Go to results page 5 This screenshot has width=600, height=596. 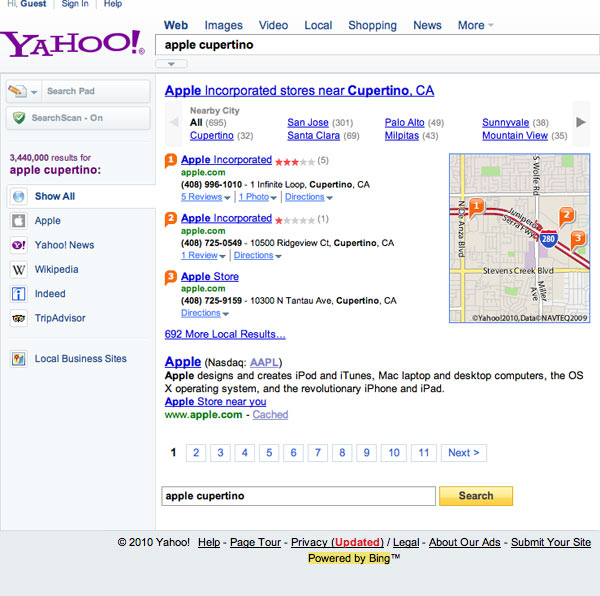click(x=269, y=453)
